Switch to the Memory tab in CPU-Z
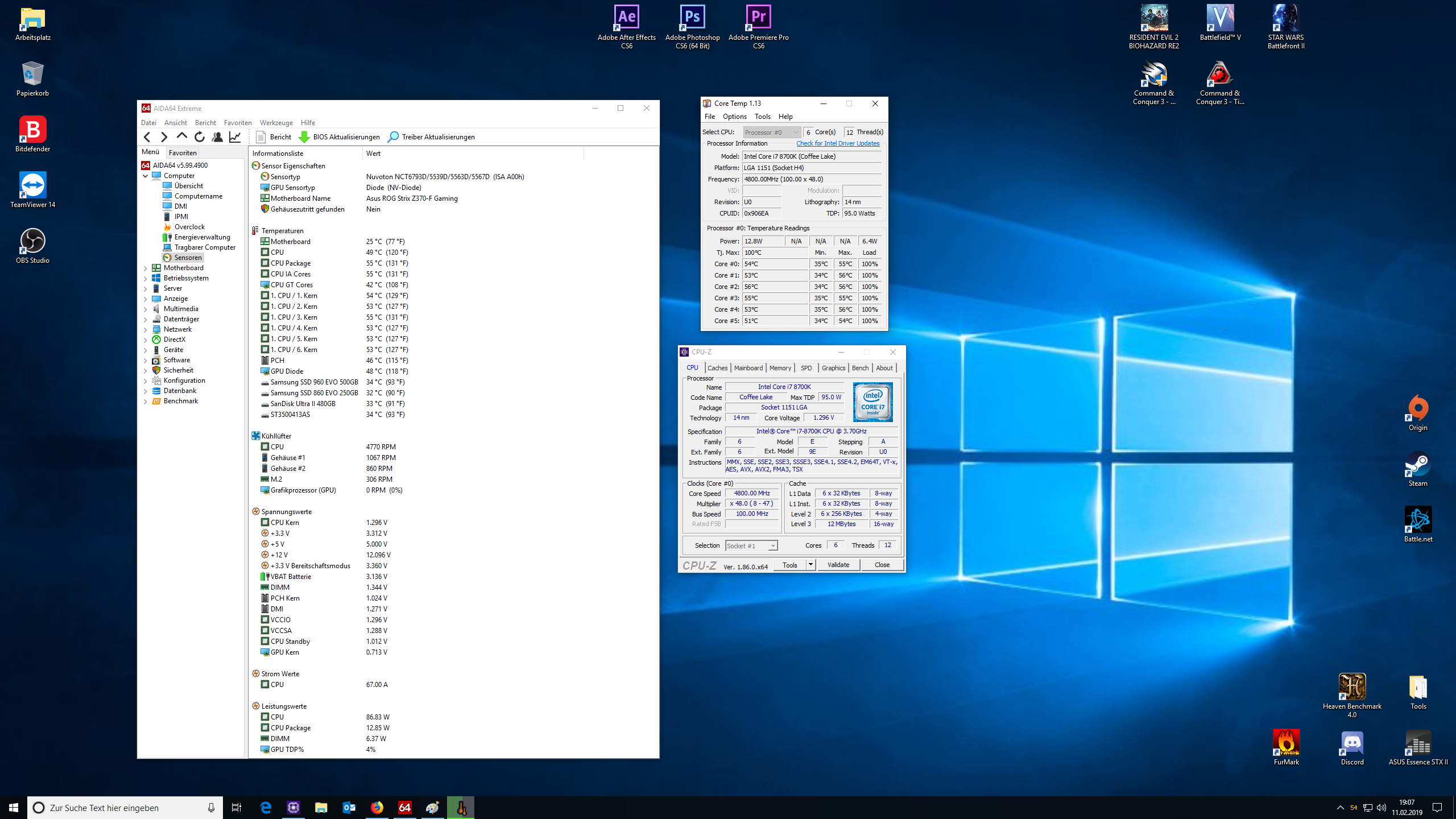The height and width of the screenshot is (819, 1456). click(780, 368)
